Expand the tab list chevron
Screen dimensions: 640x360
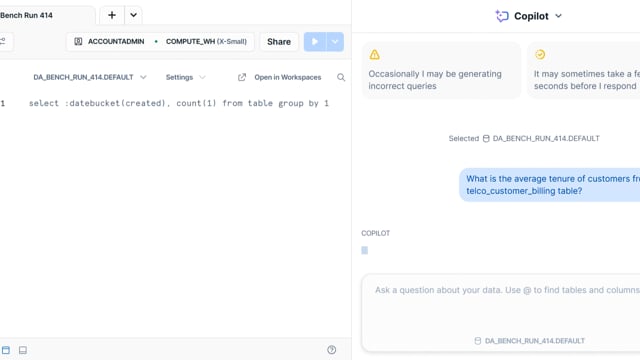pos(133,16)
